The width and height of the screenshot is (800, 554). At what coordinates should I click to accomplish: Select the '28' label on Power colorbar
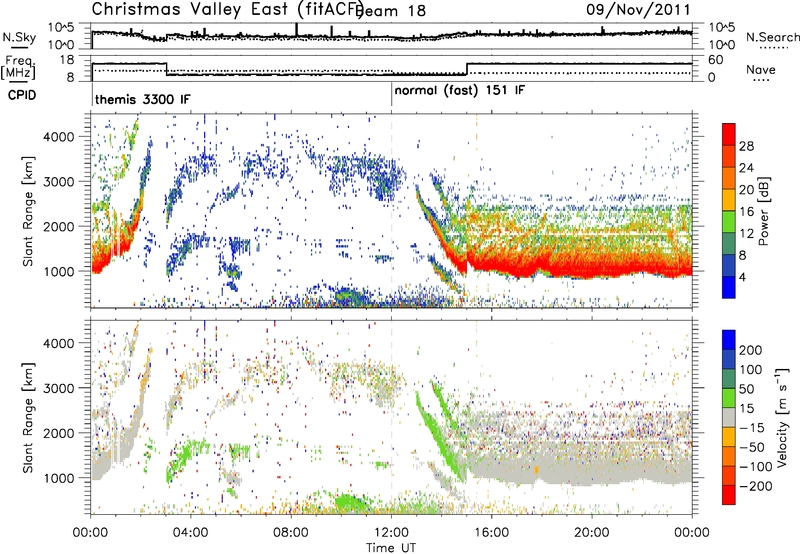pyautogui.click(x=746, y=146)
